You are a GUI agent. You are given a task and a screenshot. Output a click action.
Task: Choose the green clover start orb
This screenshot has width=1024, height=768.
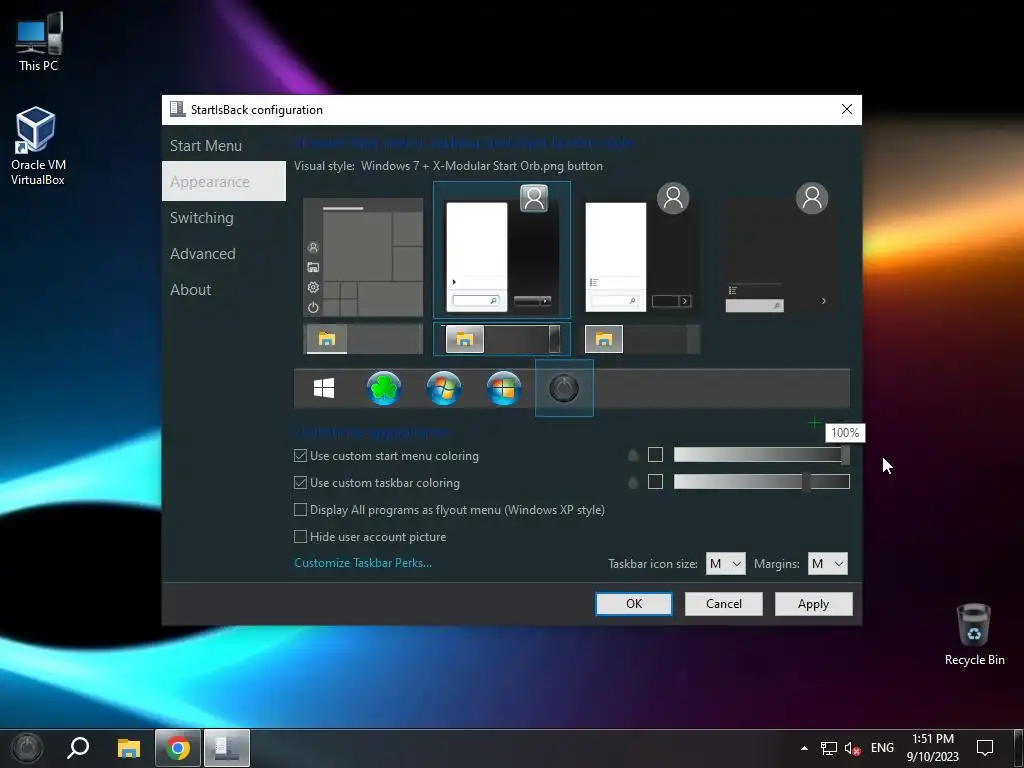tap(384, 388)
